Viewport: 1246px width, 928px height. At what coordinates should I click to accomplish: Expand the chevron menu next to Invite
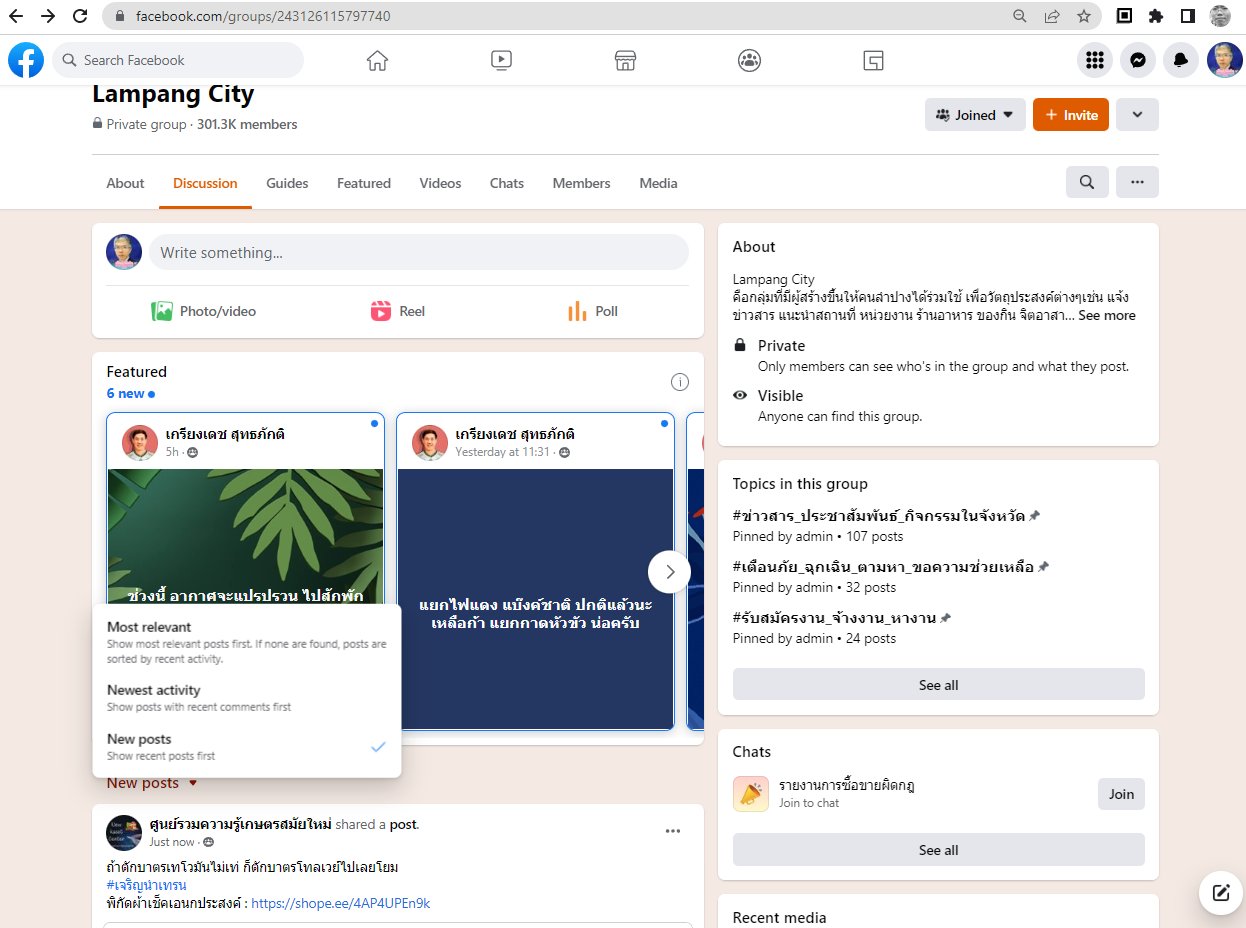click(1137, 115)
